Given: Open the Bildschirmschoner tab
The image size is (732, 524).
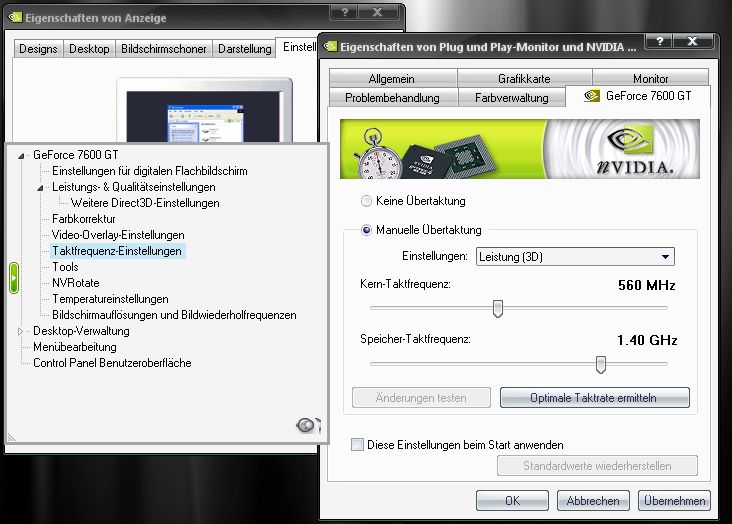Looking at the screenshot, I should pyautogui.click(x=163, y=49).
